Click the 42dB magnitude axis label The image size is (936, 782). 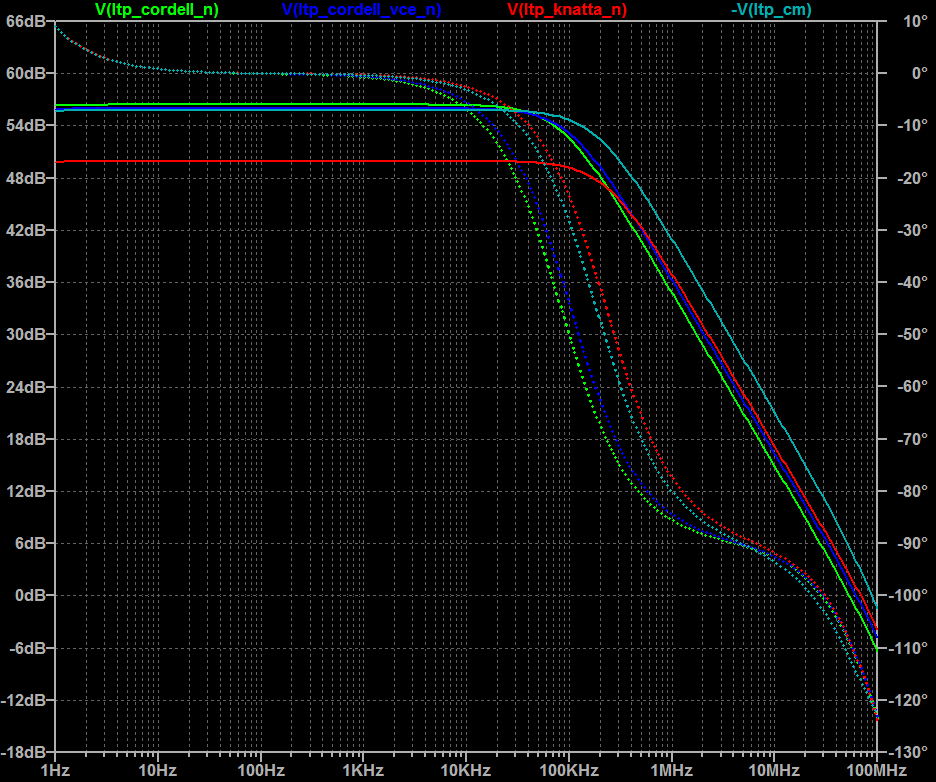pos(26,230)
